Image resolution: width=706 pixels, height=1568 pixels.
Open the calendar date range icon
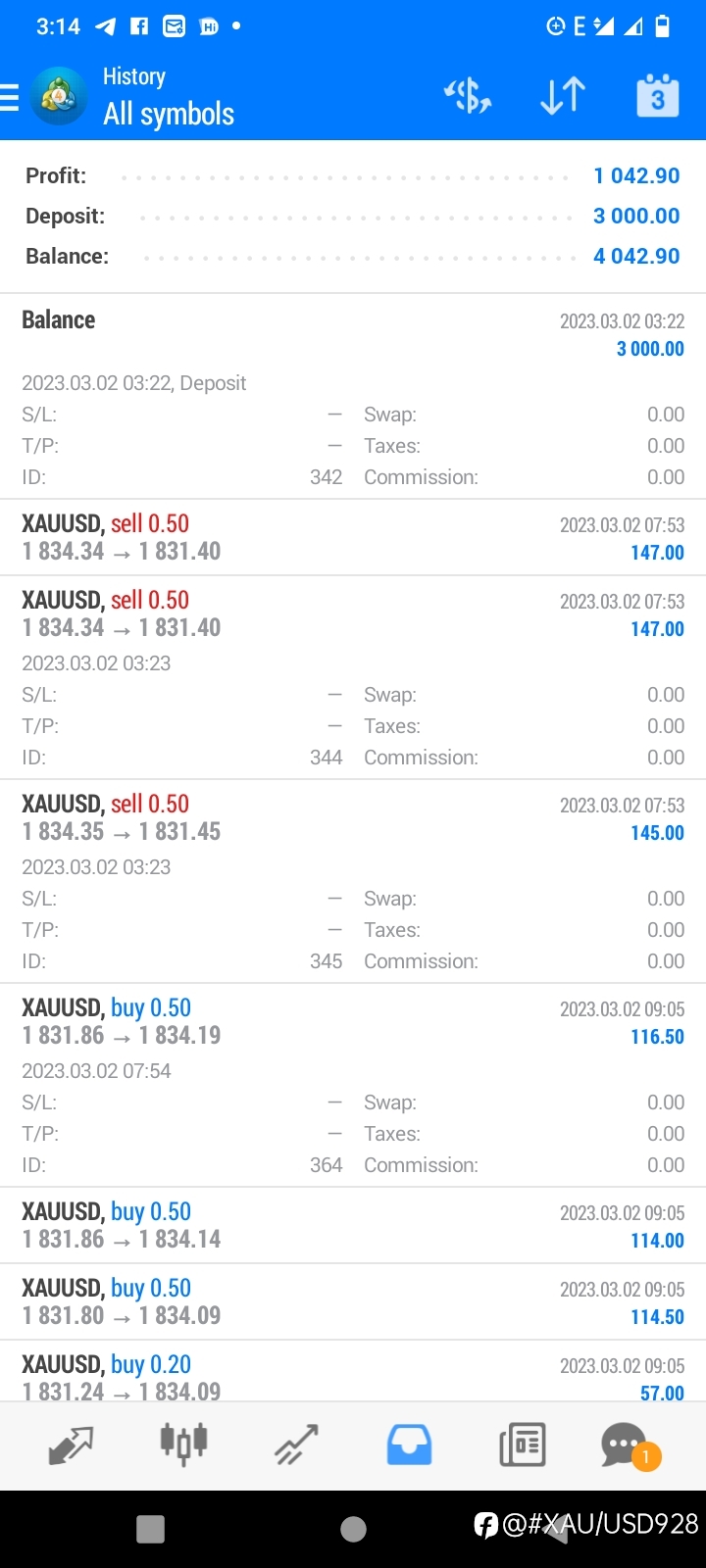(x=658, y=96)
